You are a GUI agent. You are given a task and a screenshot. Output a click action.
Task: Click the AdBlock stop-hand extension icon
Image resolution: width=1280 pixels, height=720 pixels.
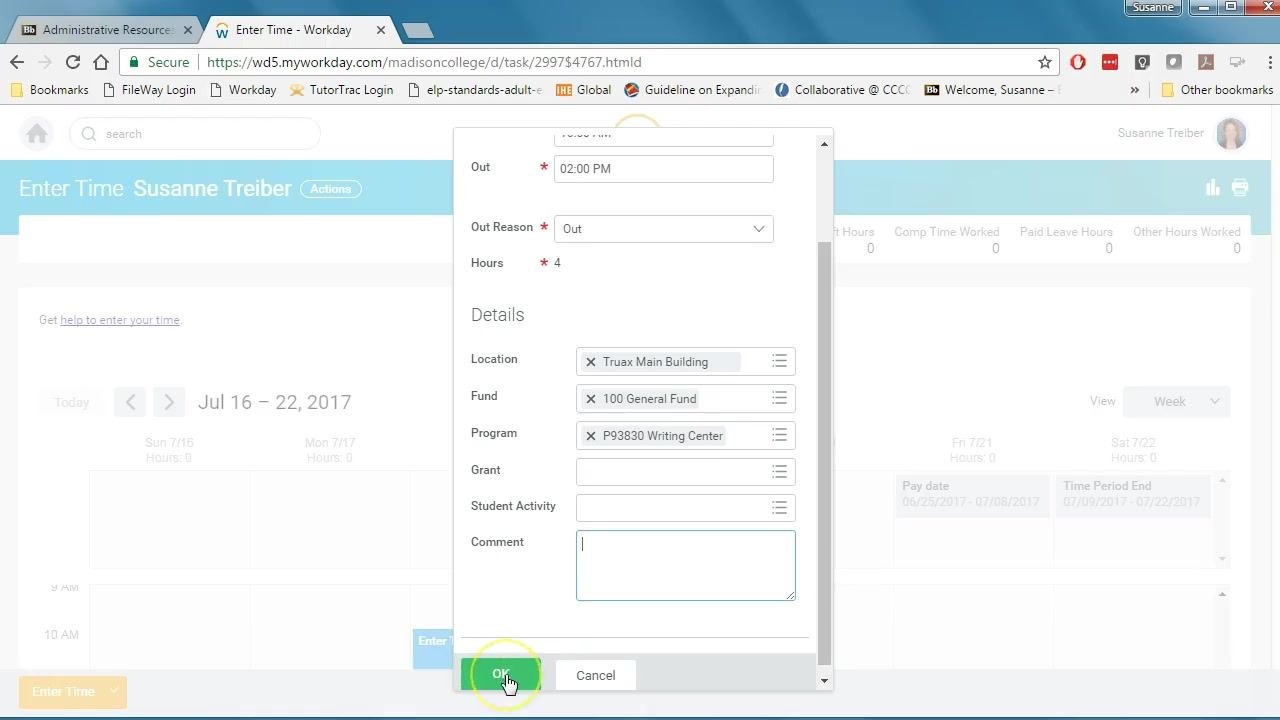[1078, 62]
